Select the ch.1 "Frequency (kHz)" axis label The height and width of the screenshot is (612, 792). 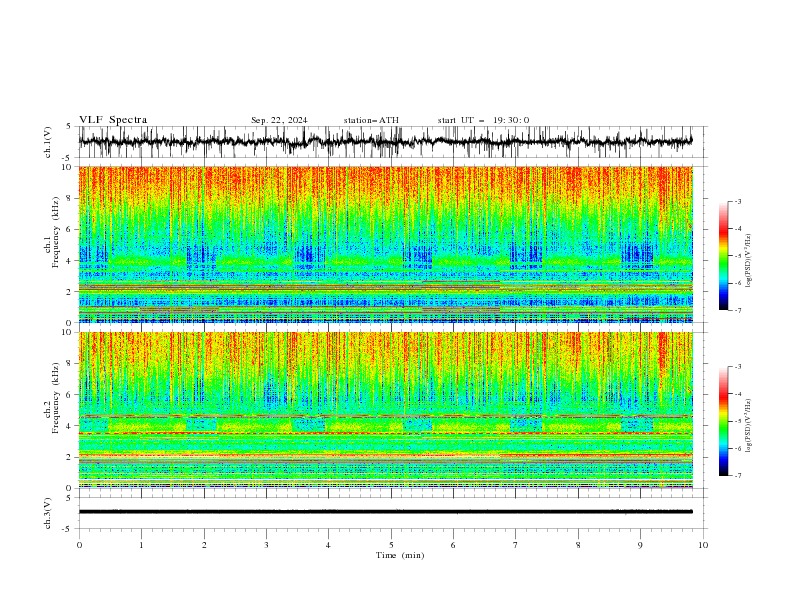pyautogui.click(x=56, y=232)
